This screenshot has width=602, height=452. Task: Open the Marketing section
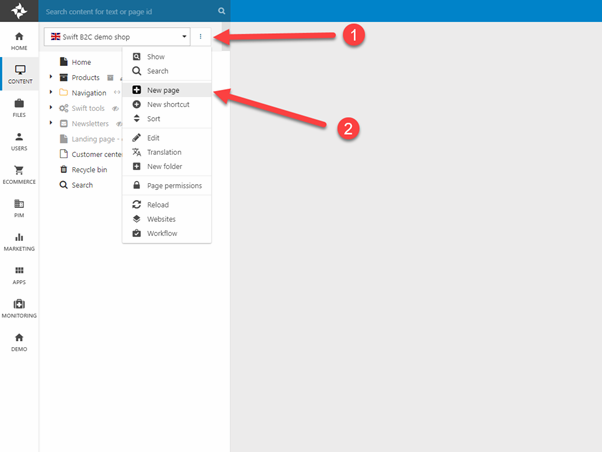tap(19, 241)
